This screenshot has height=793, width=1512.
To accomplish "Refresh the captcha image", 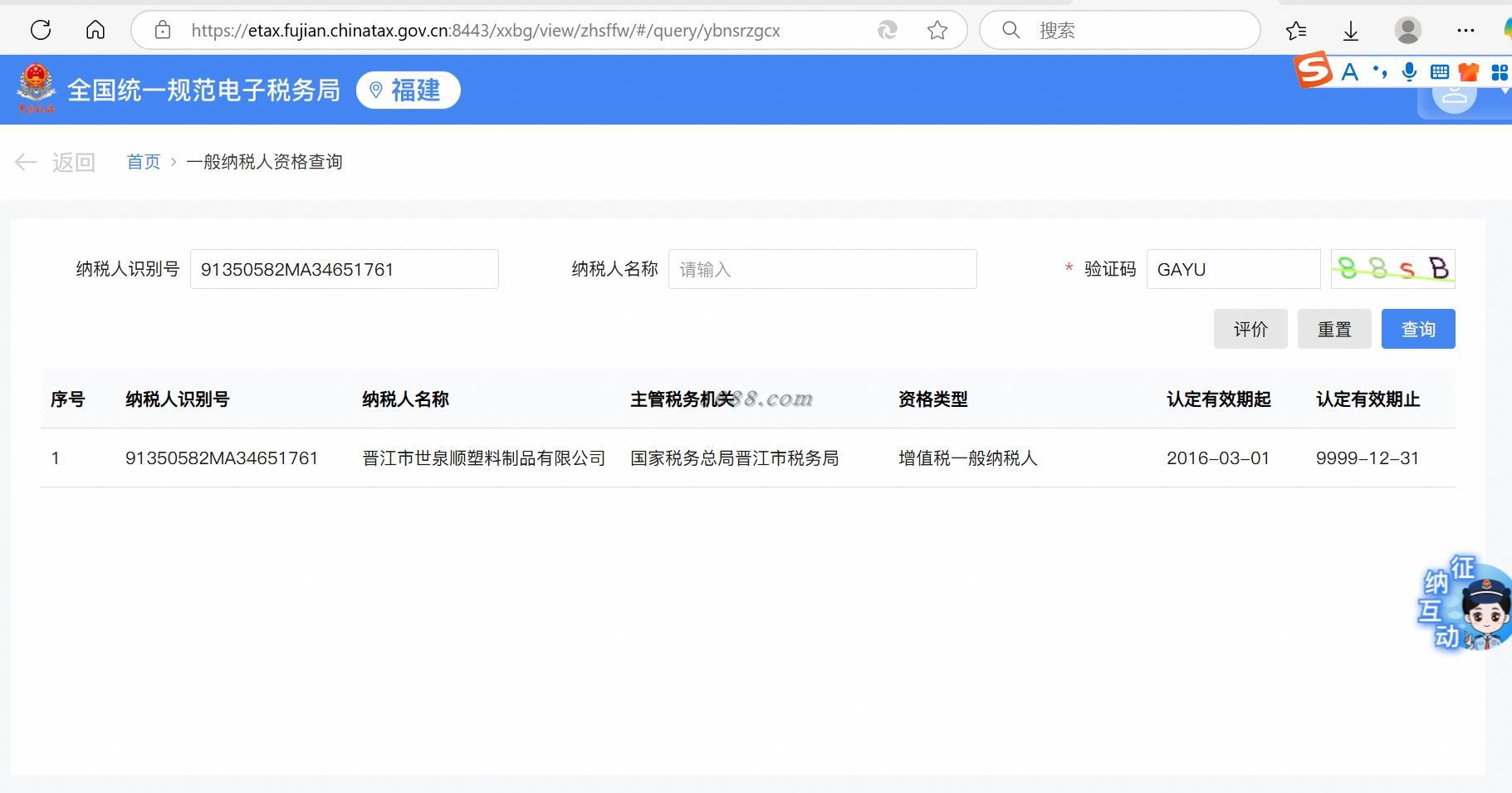I will click(1392, 269).
